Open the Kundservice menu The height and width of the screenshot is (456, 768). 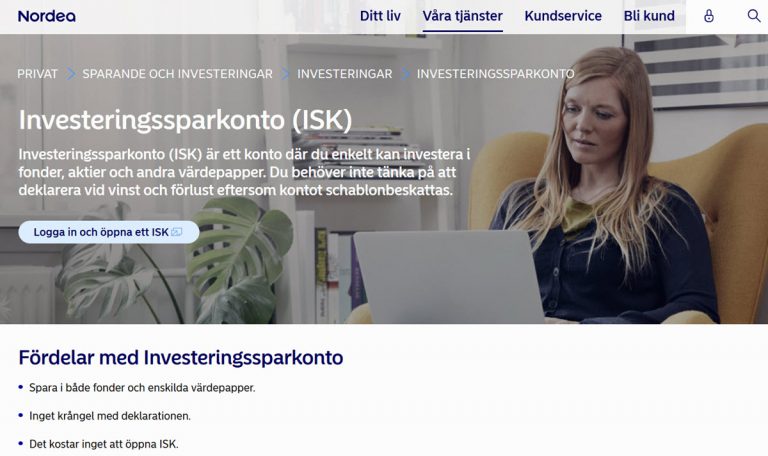563,16
